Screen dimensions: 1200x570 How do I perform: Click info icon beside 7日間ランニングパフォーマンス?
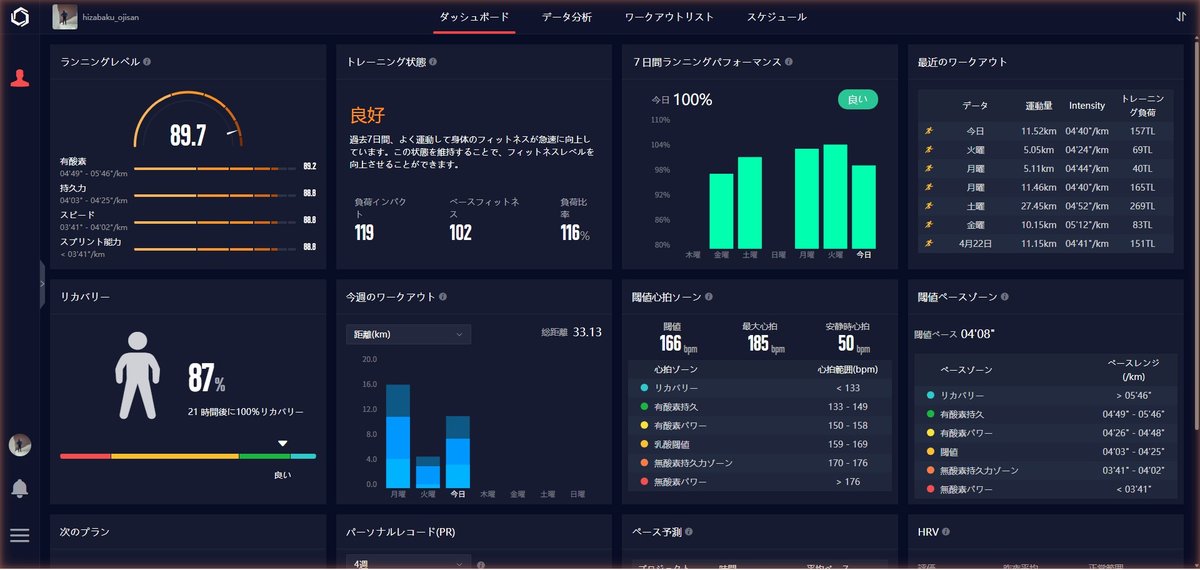pyautogui.click(x=789, y=62)
